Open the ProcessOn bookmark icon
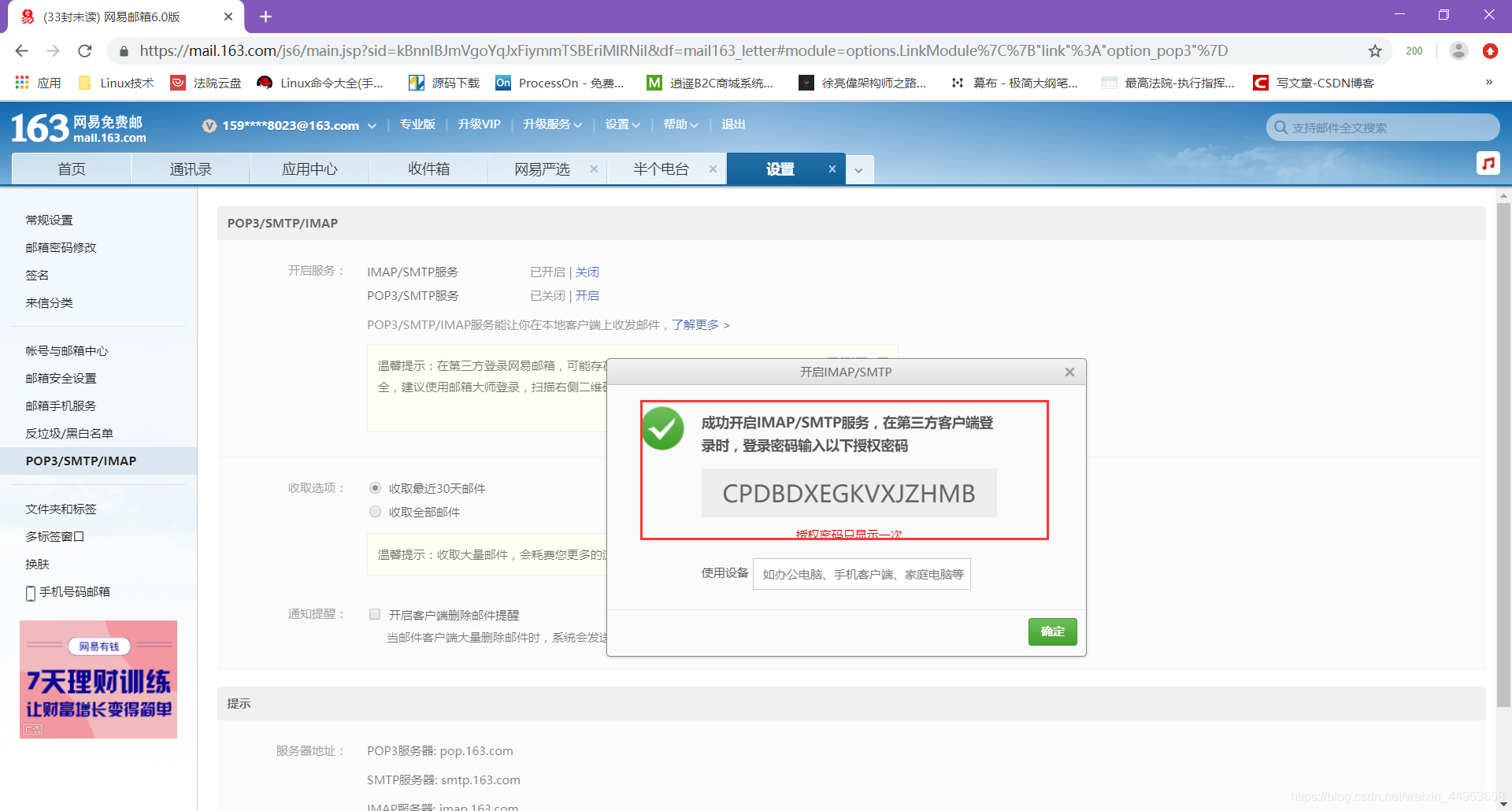The height and width of the screenshot is (811, 1512). (x=502, y=83)
